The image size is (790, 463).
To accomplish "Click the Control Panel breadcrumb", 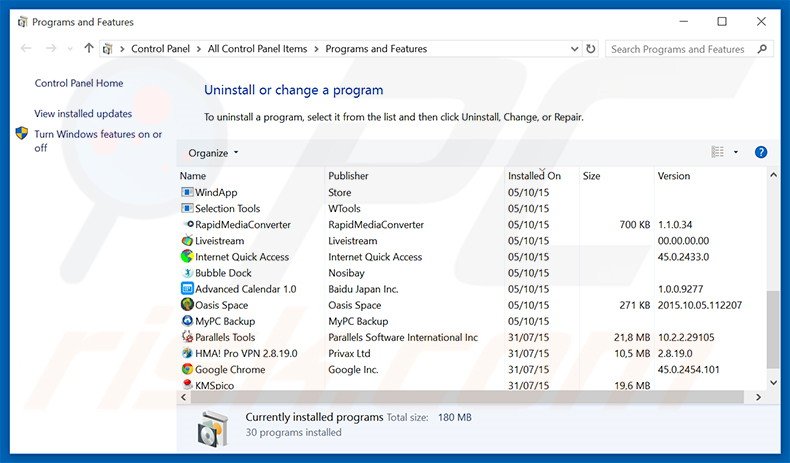I will tap(160, 49).
